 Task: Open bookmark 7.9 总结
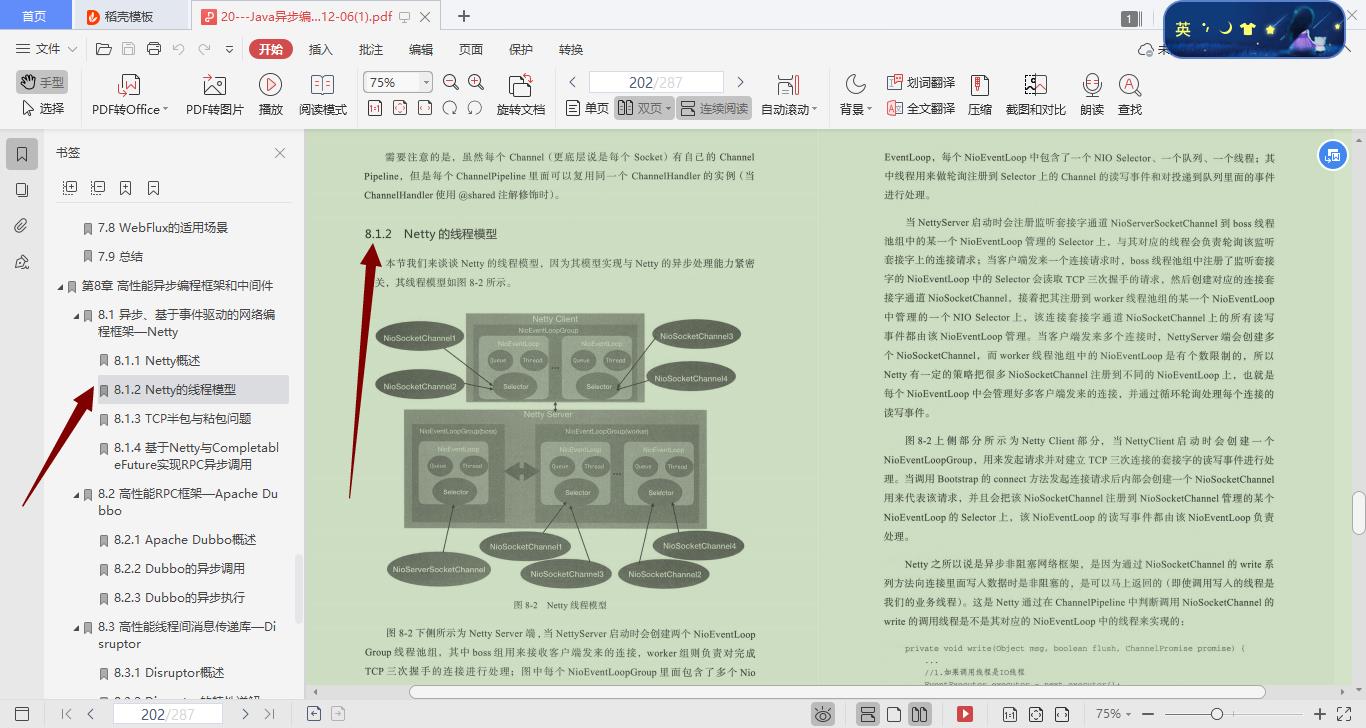point(119,257)
